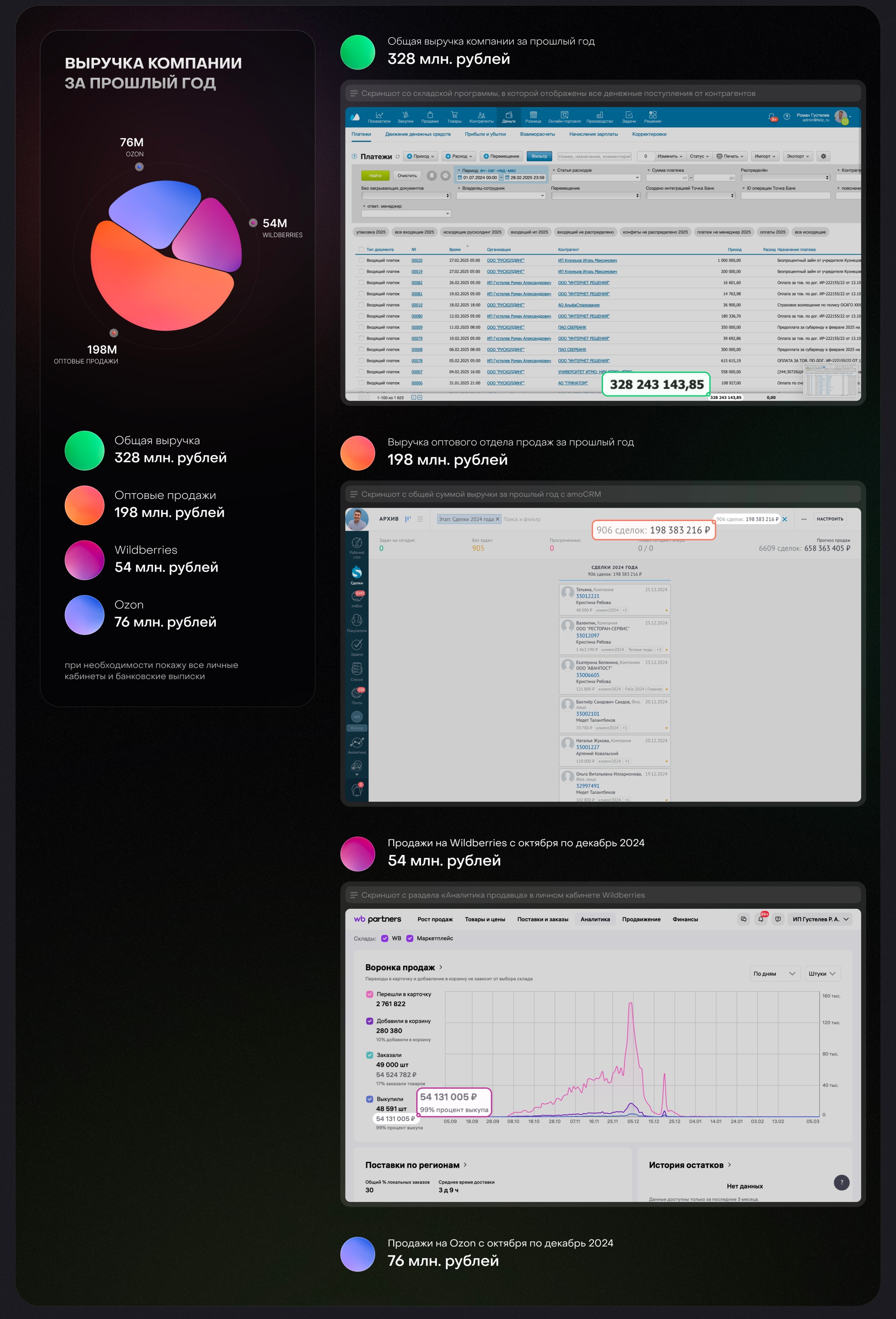Viewport: 896px width, 1319px height.
Task: Click the settings gear next to Экспорт
Action: pyautogui.click(x=823, y=156)
